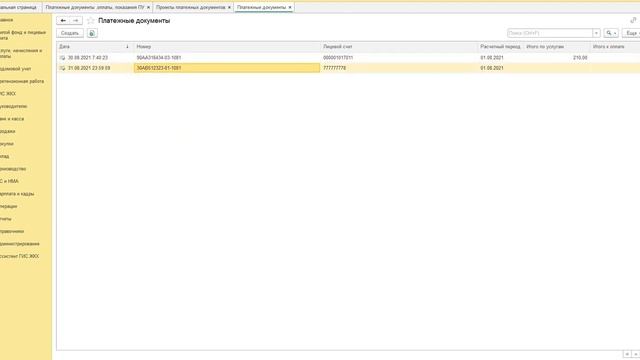640x360 pixels.
Task: Click document icon of the 30.08.2021 row
Action: (62, 58)
